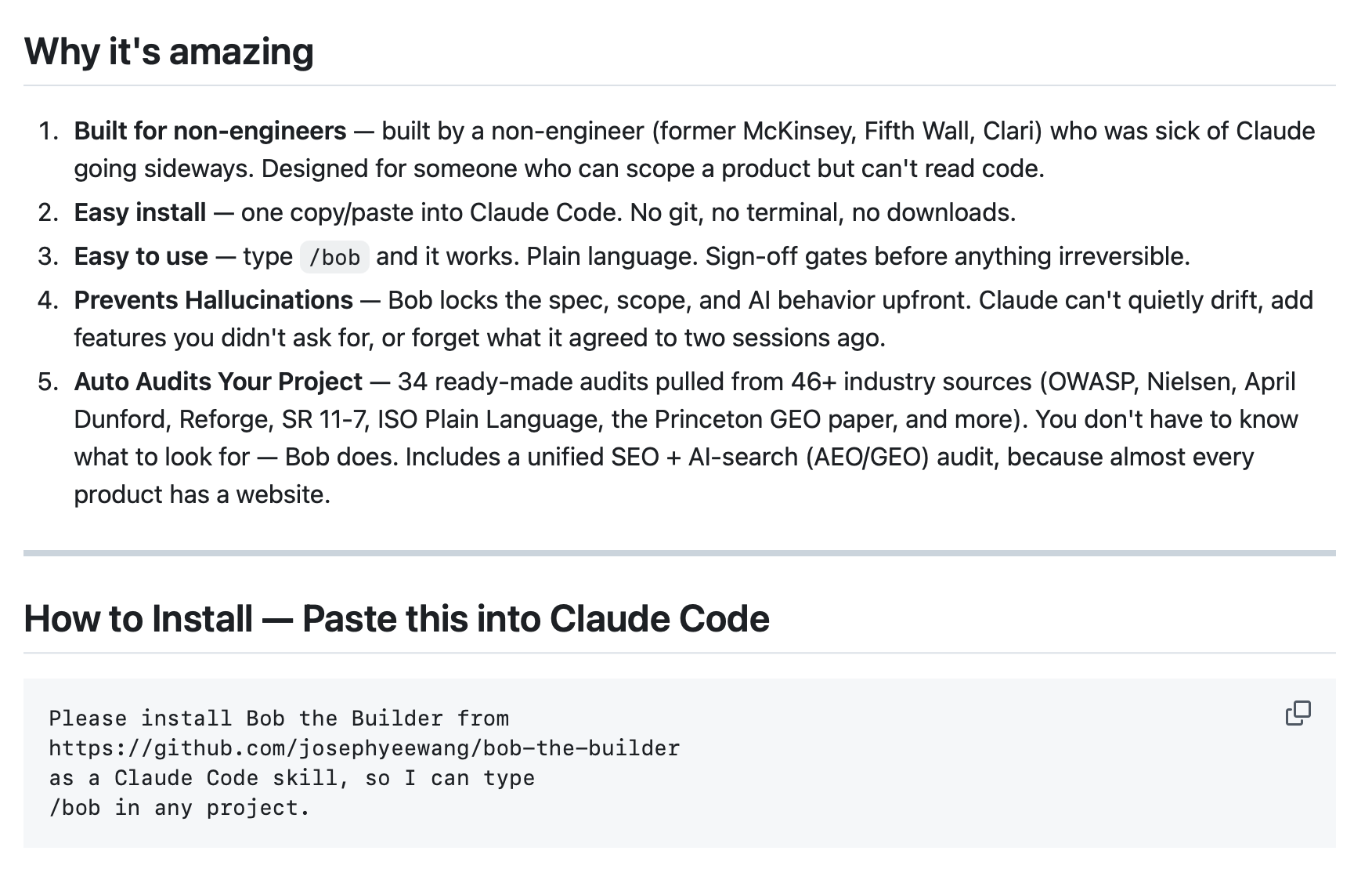Click the 'Prevents Hallucinations' bold text
The image size is (1372, 876).
click(214, 300)
